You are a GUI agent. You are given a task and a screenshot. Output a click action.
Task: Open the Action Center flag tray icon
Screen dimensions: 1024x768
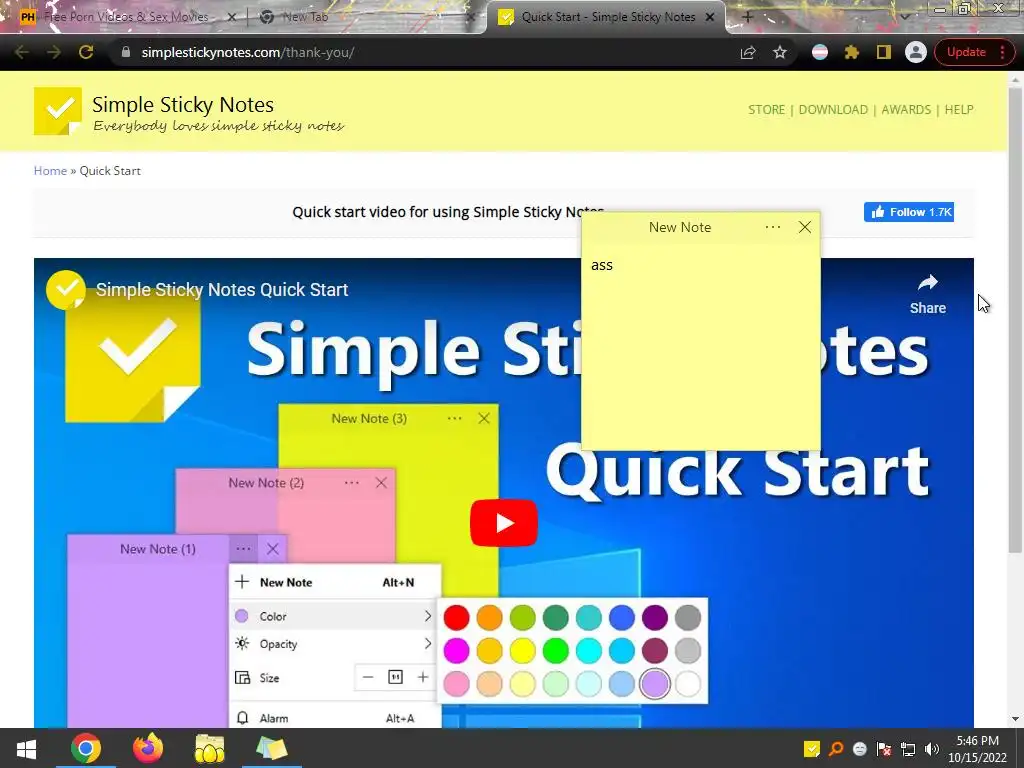coord(884,748)
